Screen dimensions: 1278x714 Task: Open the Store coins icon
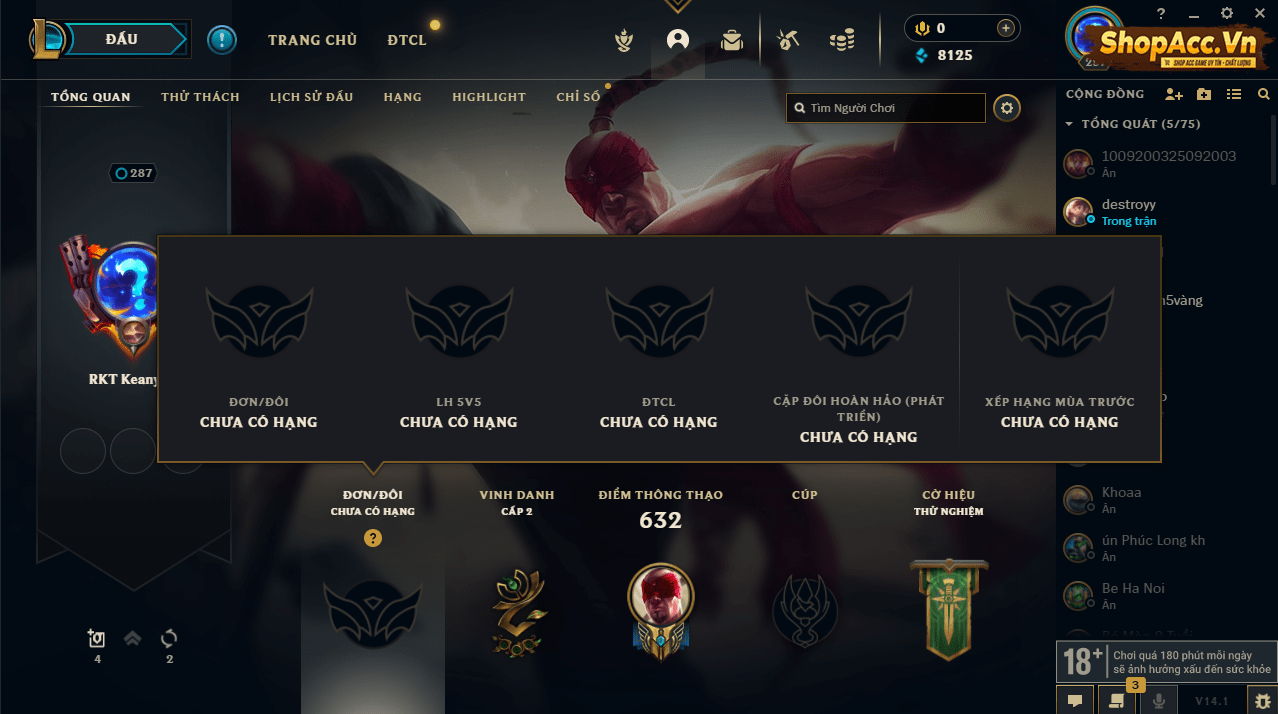point(842,41)
